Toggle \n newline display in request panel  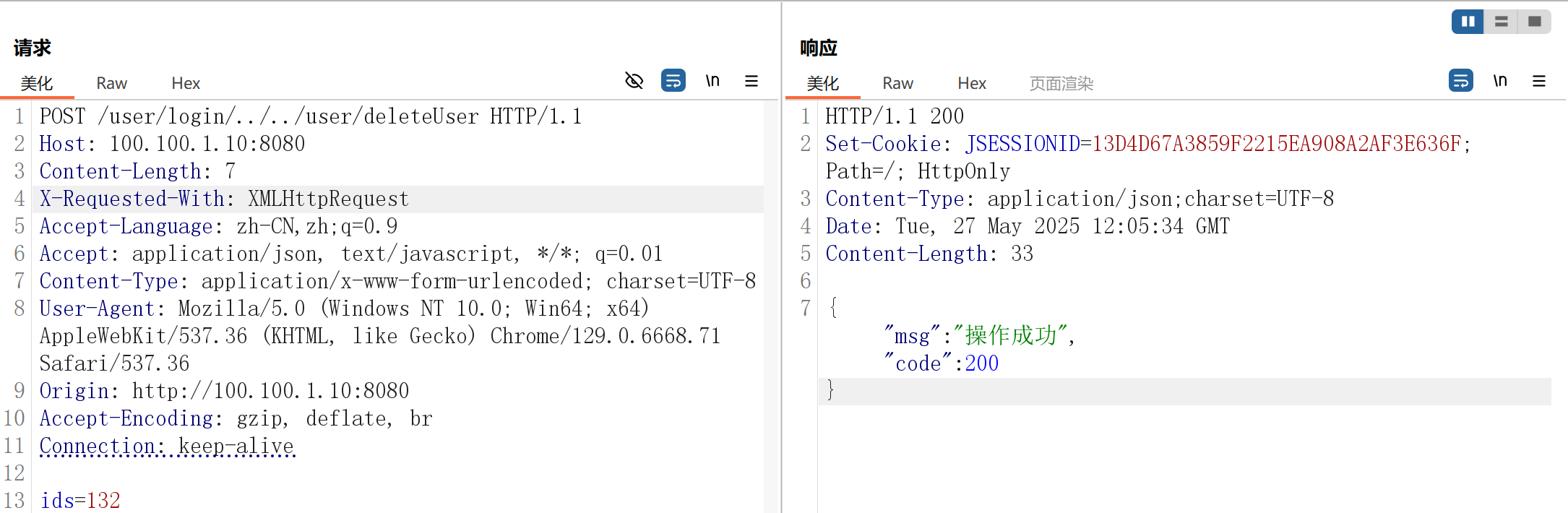[712, 81]
